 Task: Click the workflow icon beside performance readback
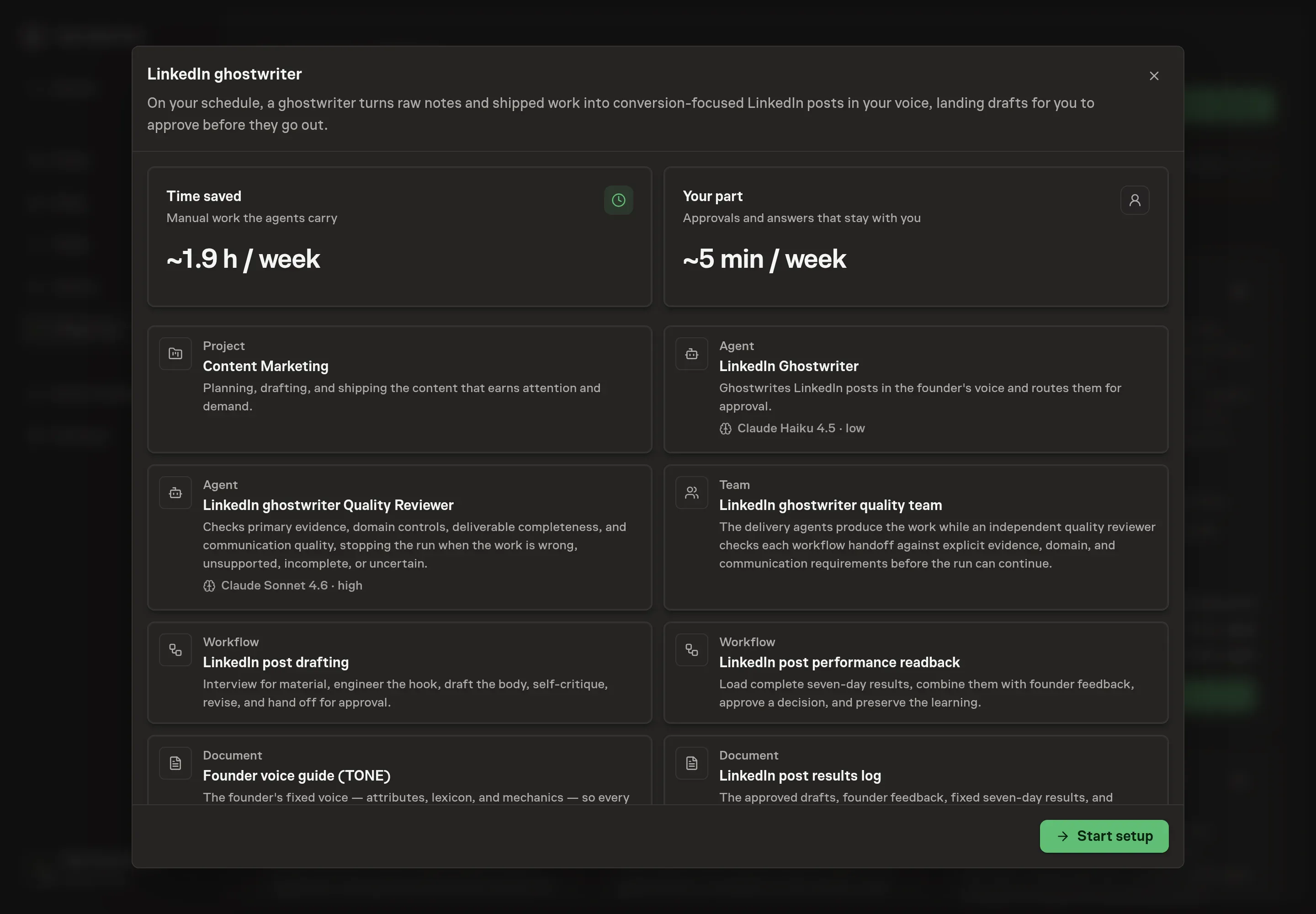pos(692,650)
